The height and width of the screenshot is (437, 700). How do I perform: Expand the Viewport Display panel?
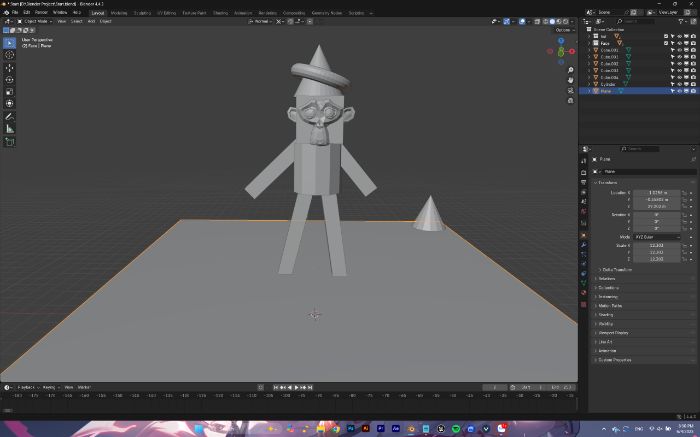tap(611, 333)
